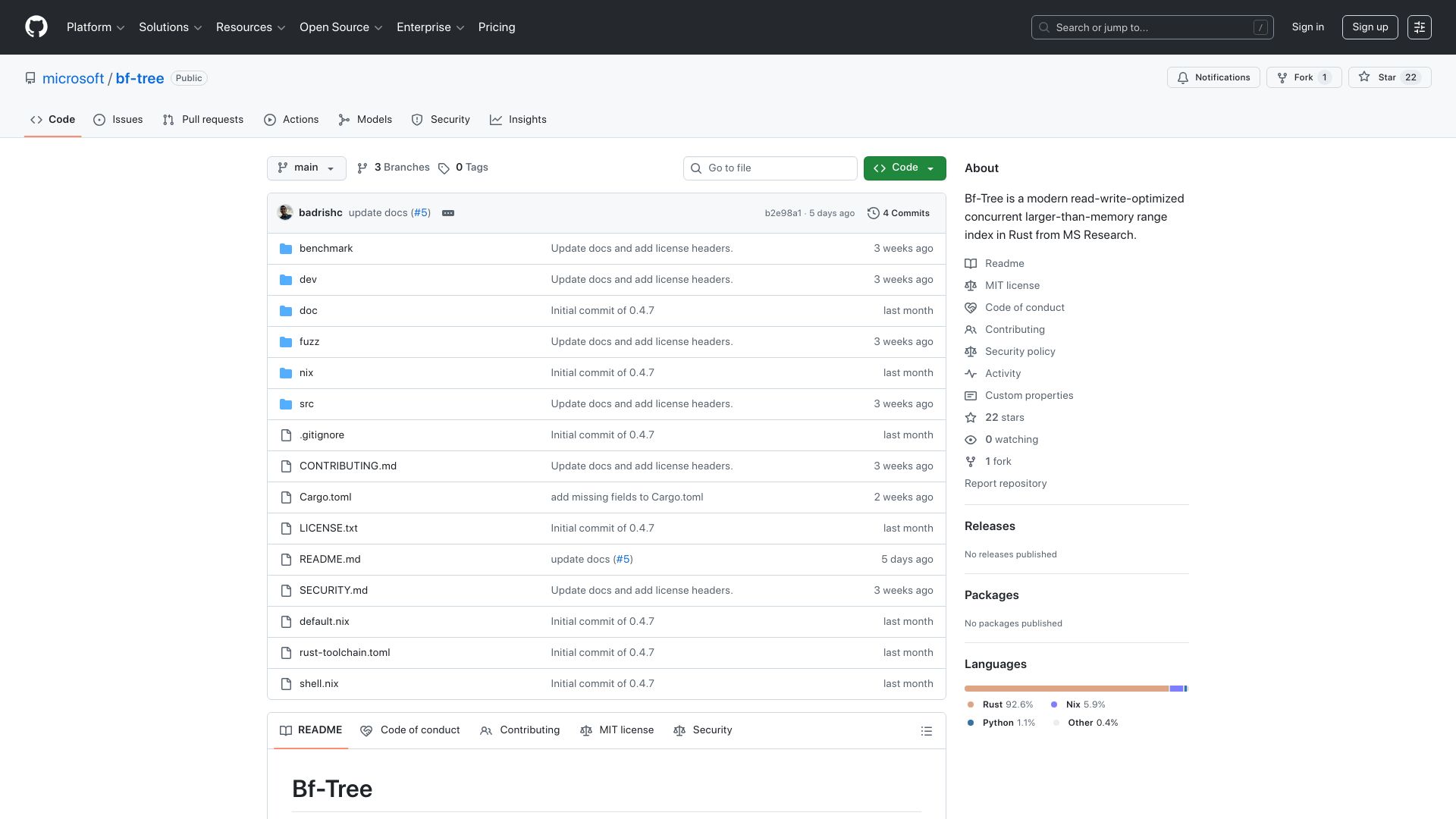Switch to the Insights tab
The image size is (1456, 819).
tap(518, 120)
